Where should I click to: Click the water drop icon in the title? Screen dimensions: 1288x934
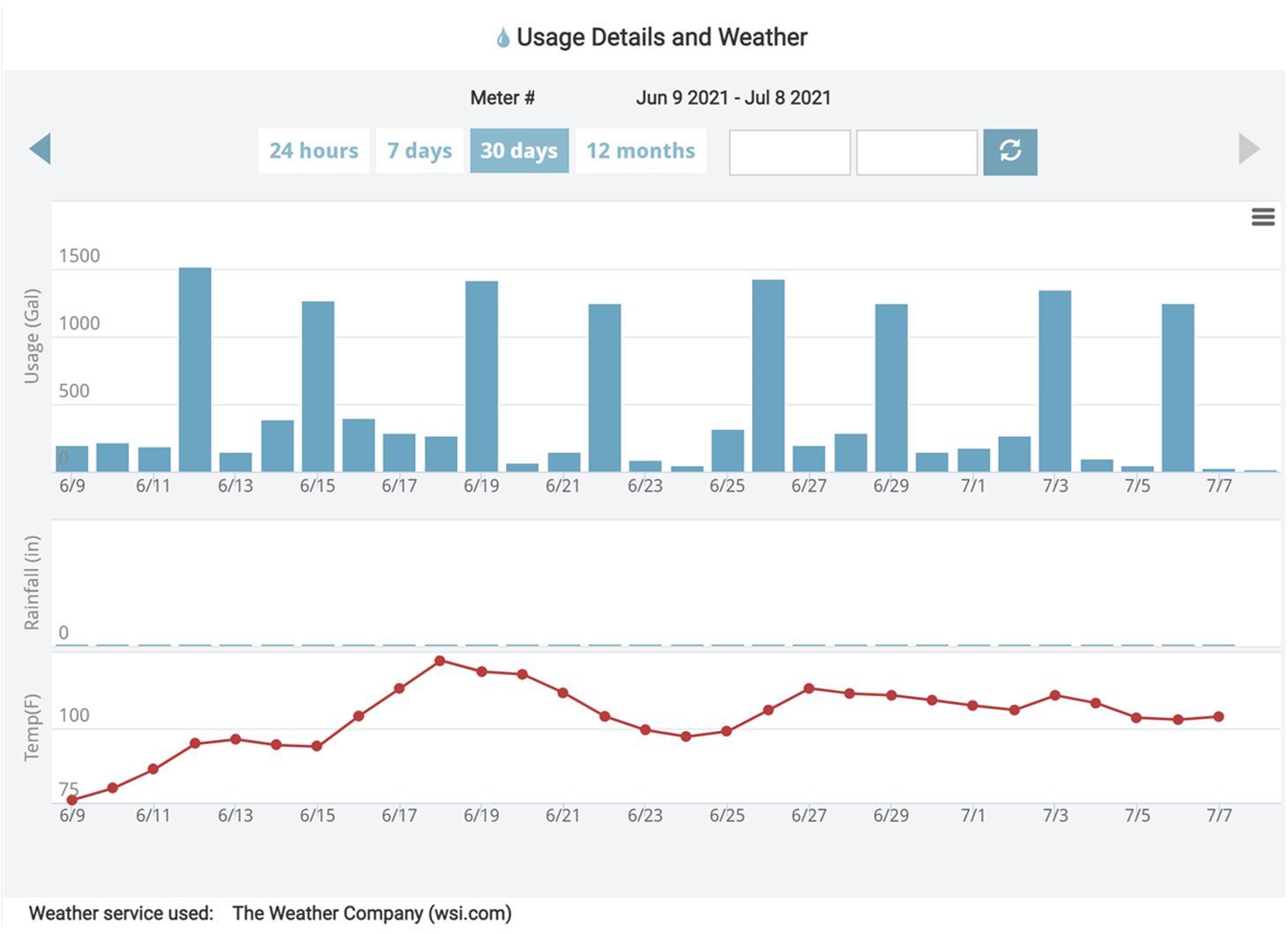(x=503, y=36)
